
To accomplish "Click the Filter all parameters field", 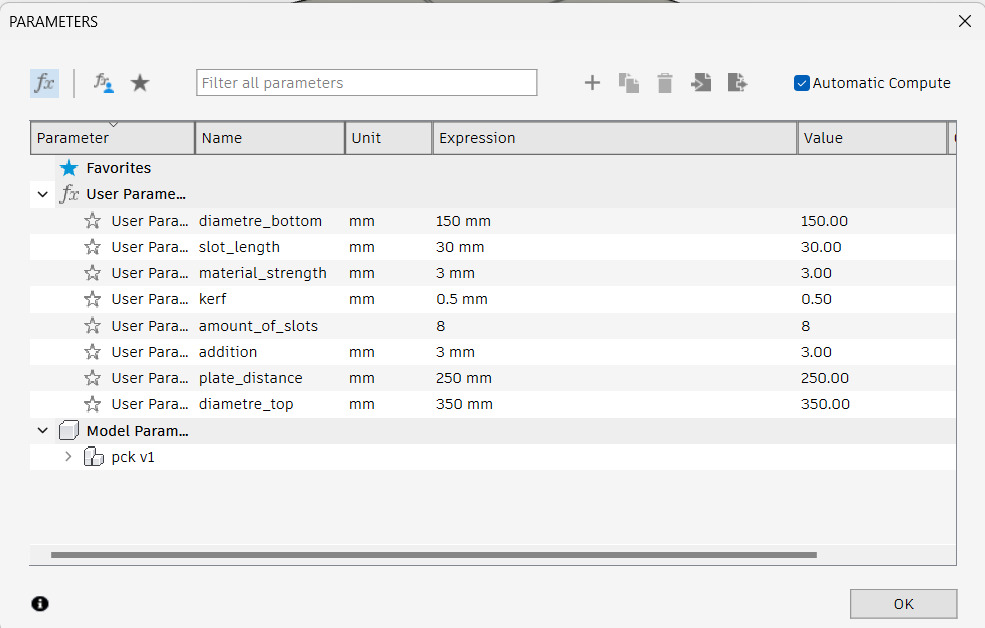I will tap(365, 82).
